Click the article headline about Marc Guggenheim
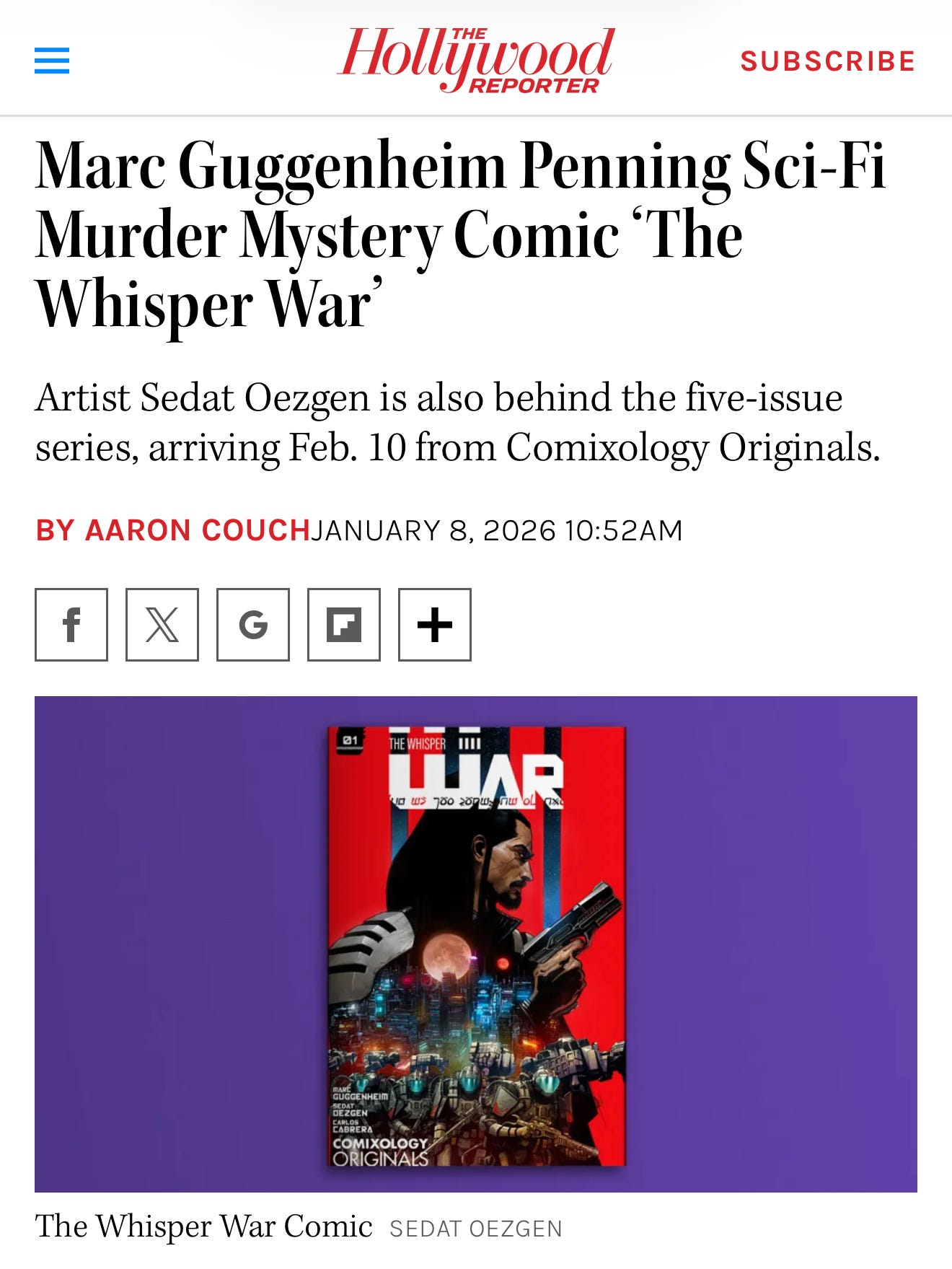This screenshot has width=952, height=1269. pos(460,235)
